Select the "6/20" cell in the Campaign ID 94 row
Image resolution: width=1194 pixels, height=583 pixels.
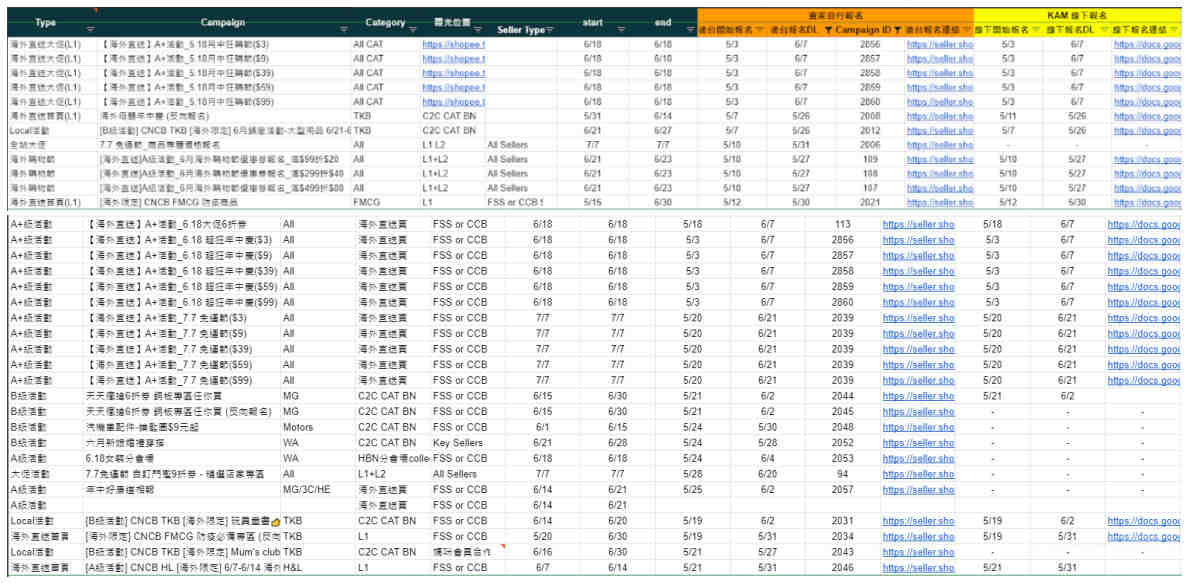[767, 474]
